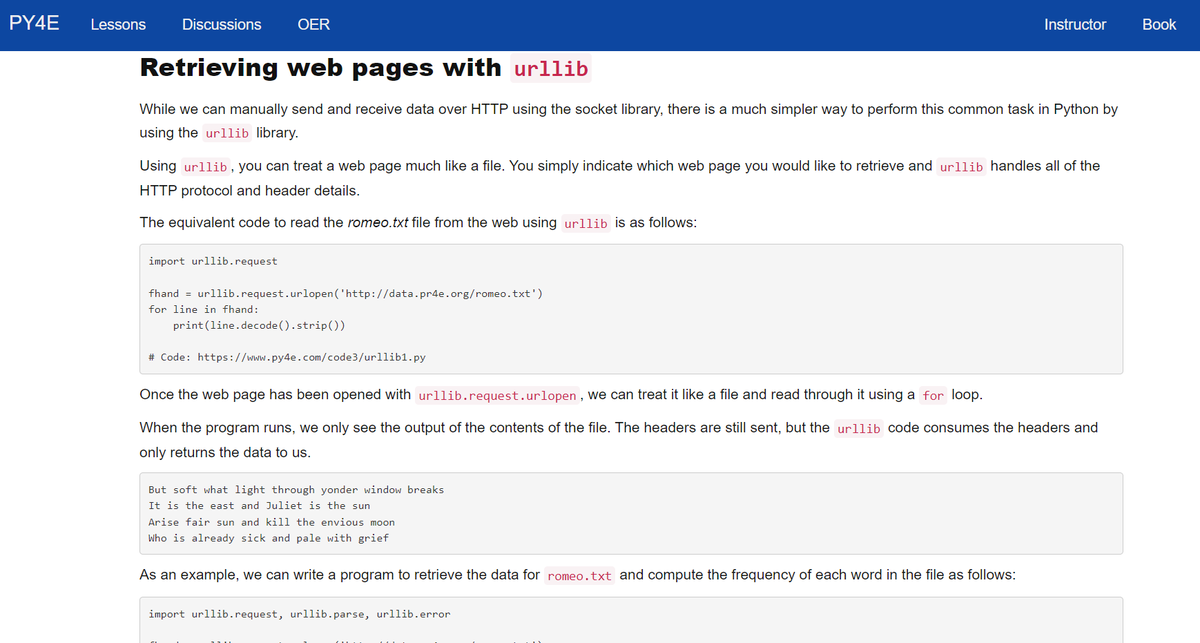Click the 'import urllib.request, urllib.parse, urllib.error' line
Screen dimensions: 1200x643
coord(299,614)
